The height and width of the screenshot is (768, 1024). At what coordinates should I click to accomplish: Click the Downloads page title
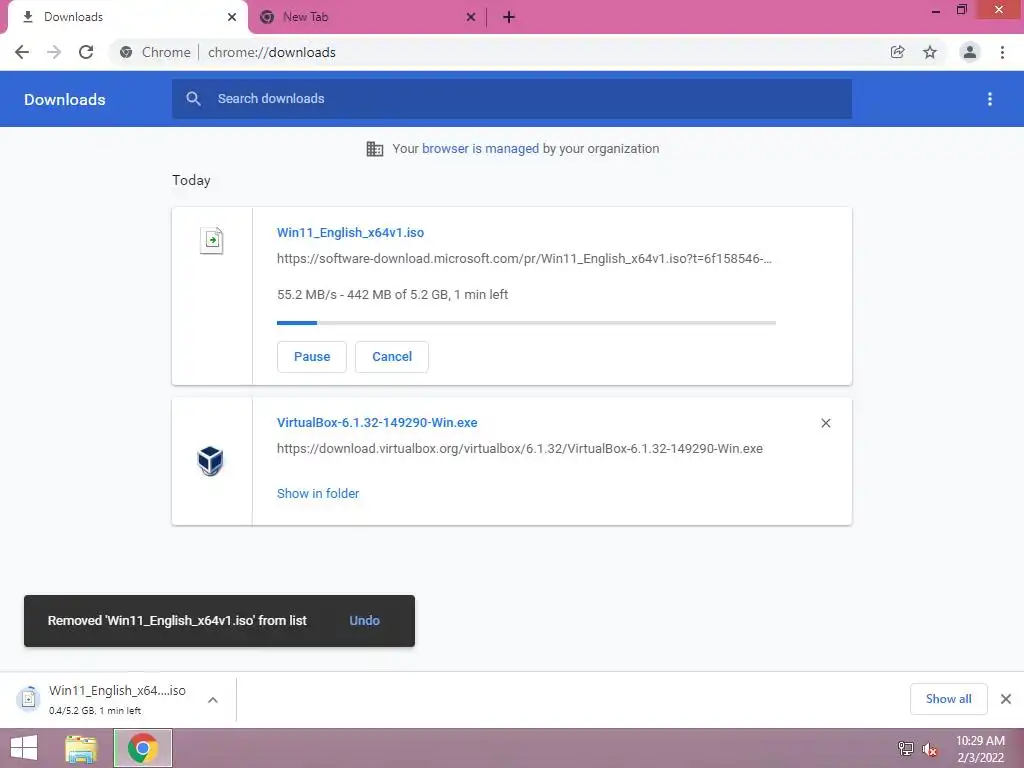point(65,99)
